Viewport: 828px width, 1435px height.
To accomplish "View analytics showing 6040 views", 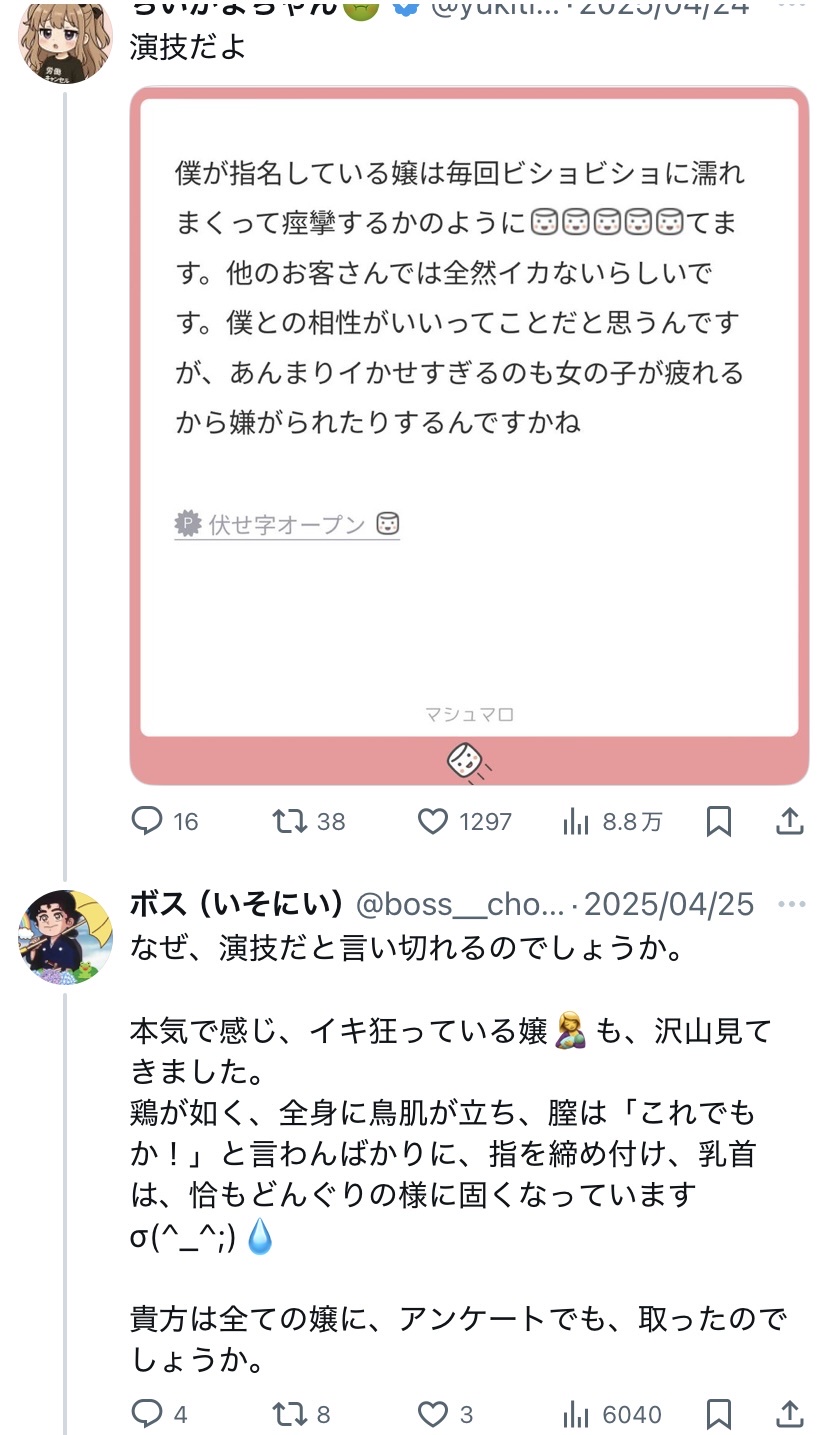I will tap(576, 1414).
